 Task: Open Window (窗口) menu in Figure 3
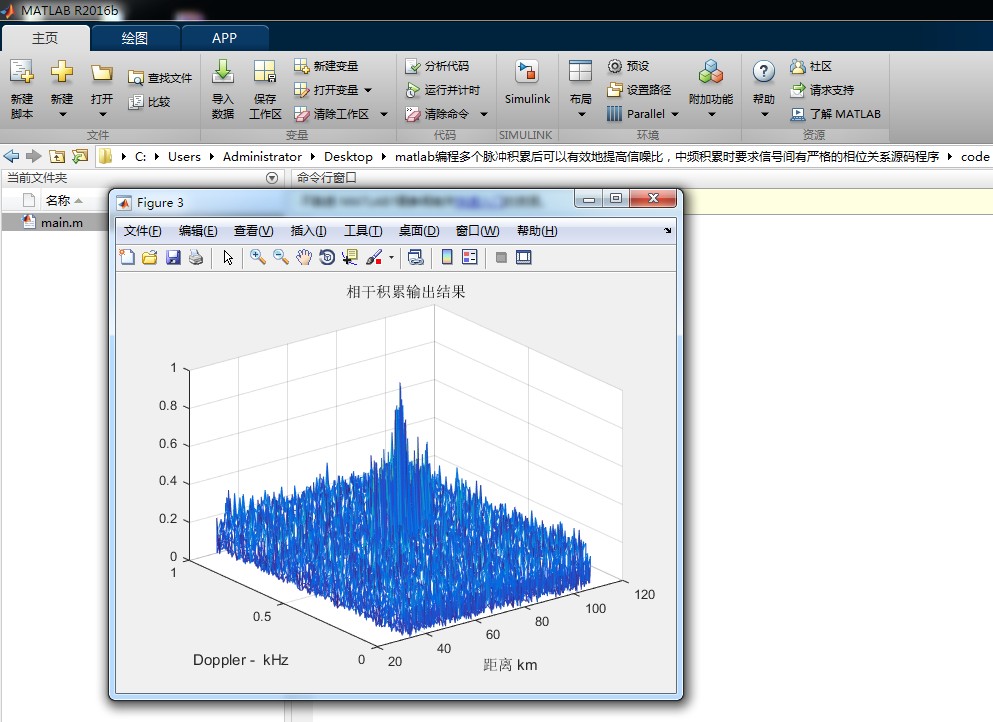(x=478, y=231)
